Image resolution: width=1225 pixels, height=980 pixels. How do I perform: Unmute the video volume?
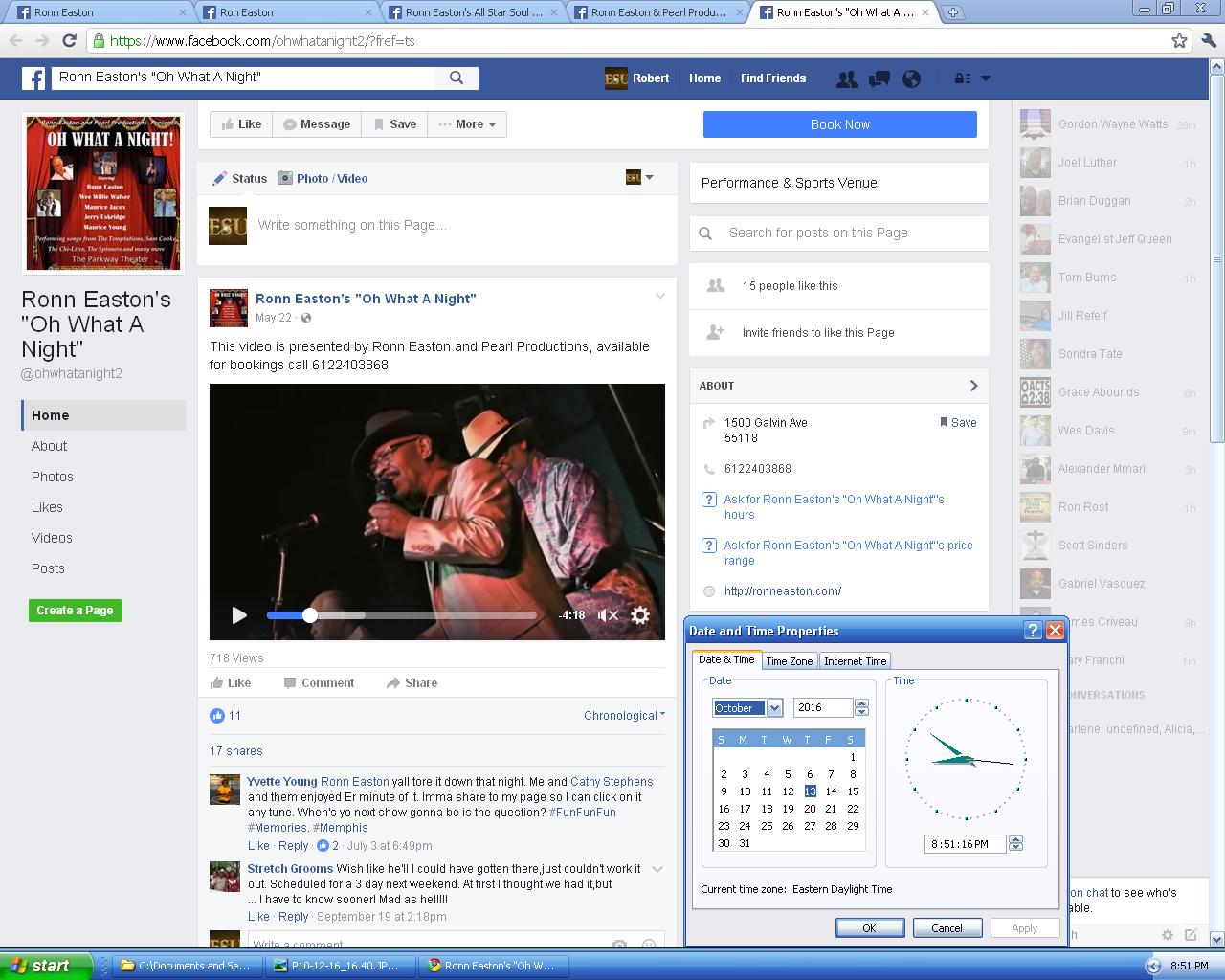coord(608,615)
